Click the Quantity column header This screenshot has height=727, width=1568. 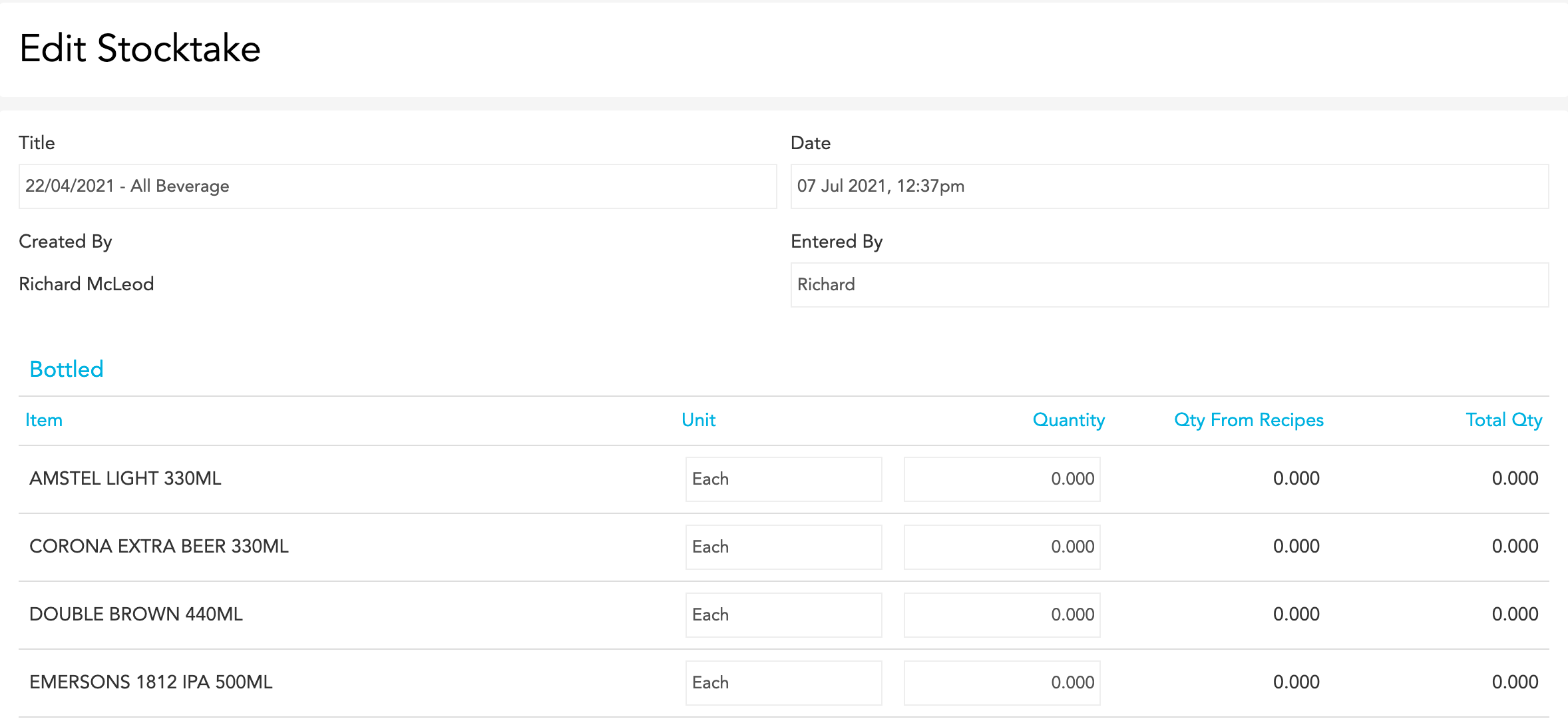1068,420
